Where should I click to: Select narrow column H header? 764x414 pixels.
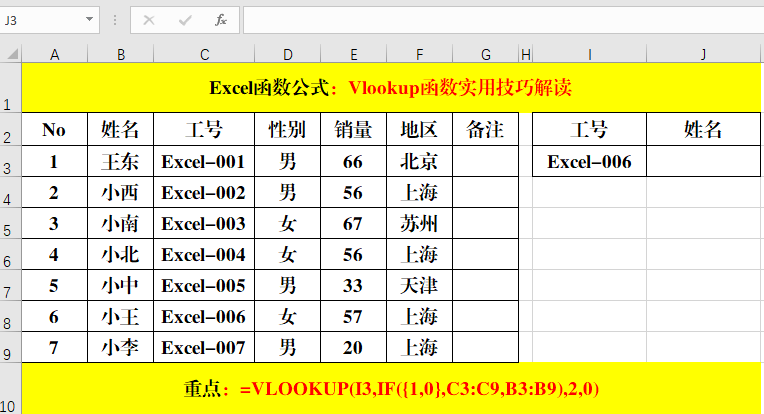click(526, 55)
